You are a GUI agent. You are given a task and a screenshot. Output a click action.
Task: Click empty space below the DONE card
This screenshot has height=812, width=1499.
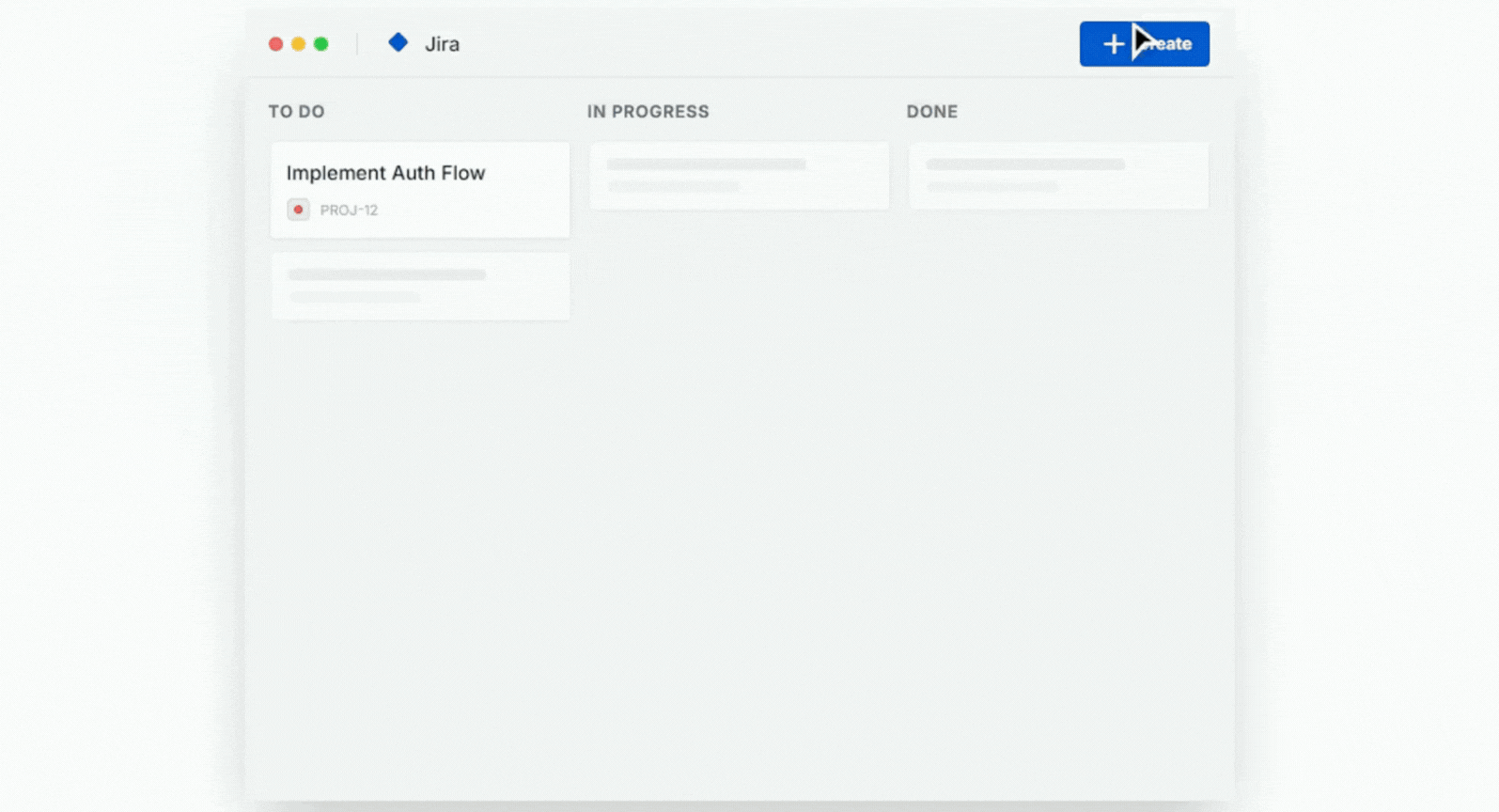[1058, 423]
